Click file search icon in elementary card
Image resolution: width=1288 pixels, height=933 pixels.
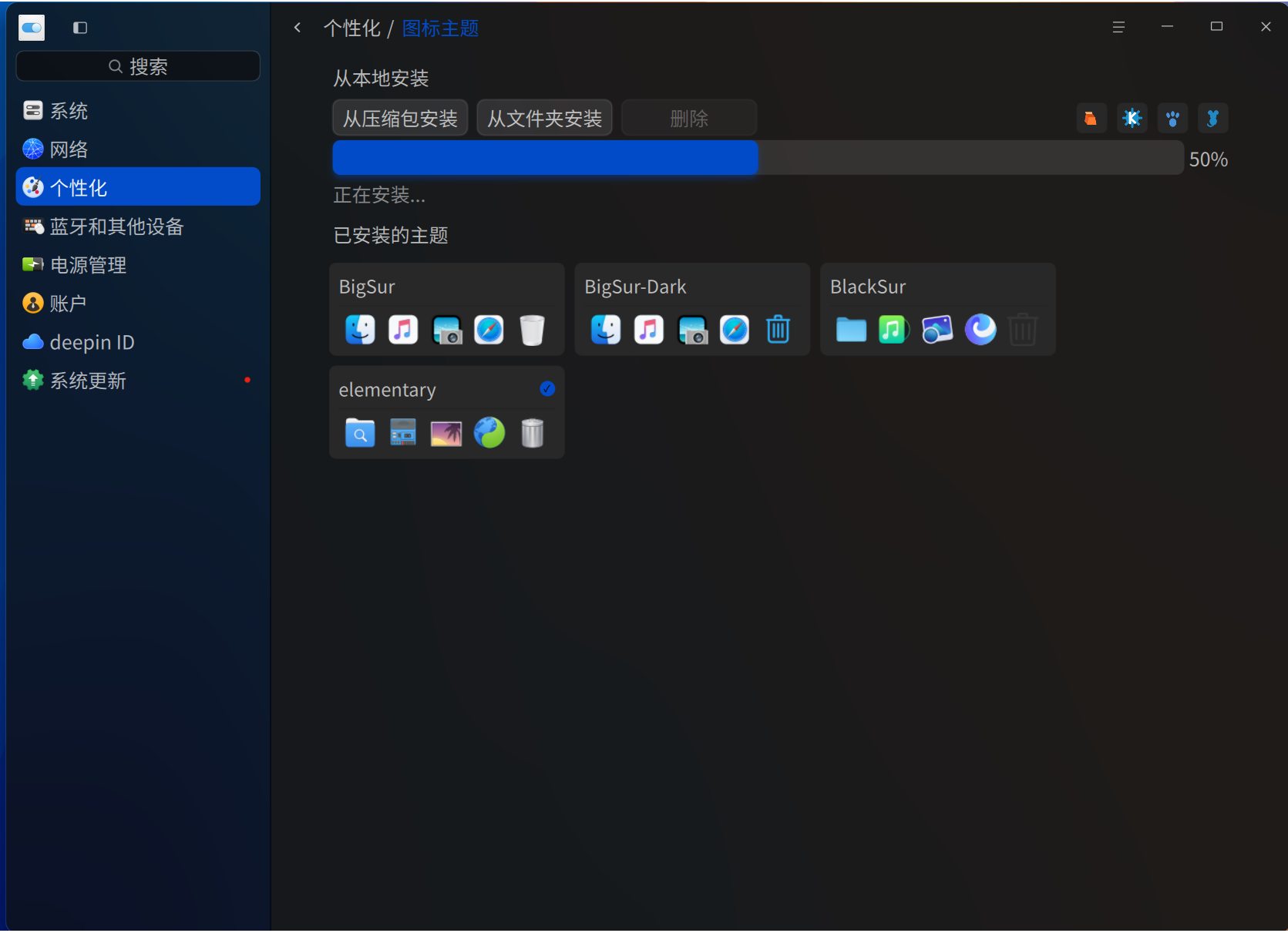pyautogui.click(x=360, y=433)
